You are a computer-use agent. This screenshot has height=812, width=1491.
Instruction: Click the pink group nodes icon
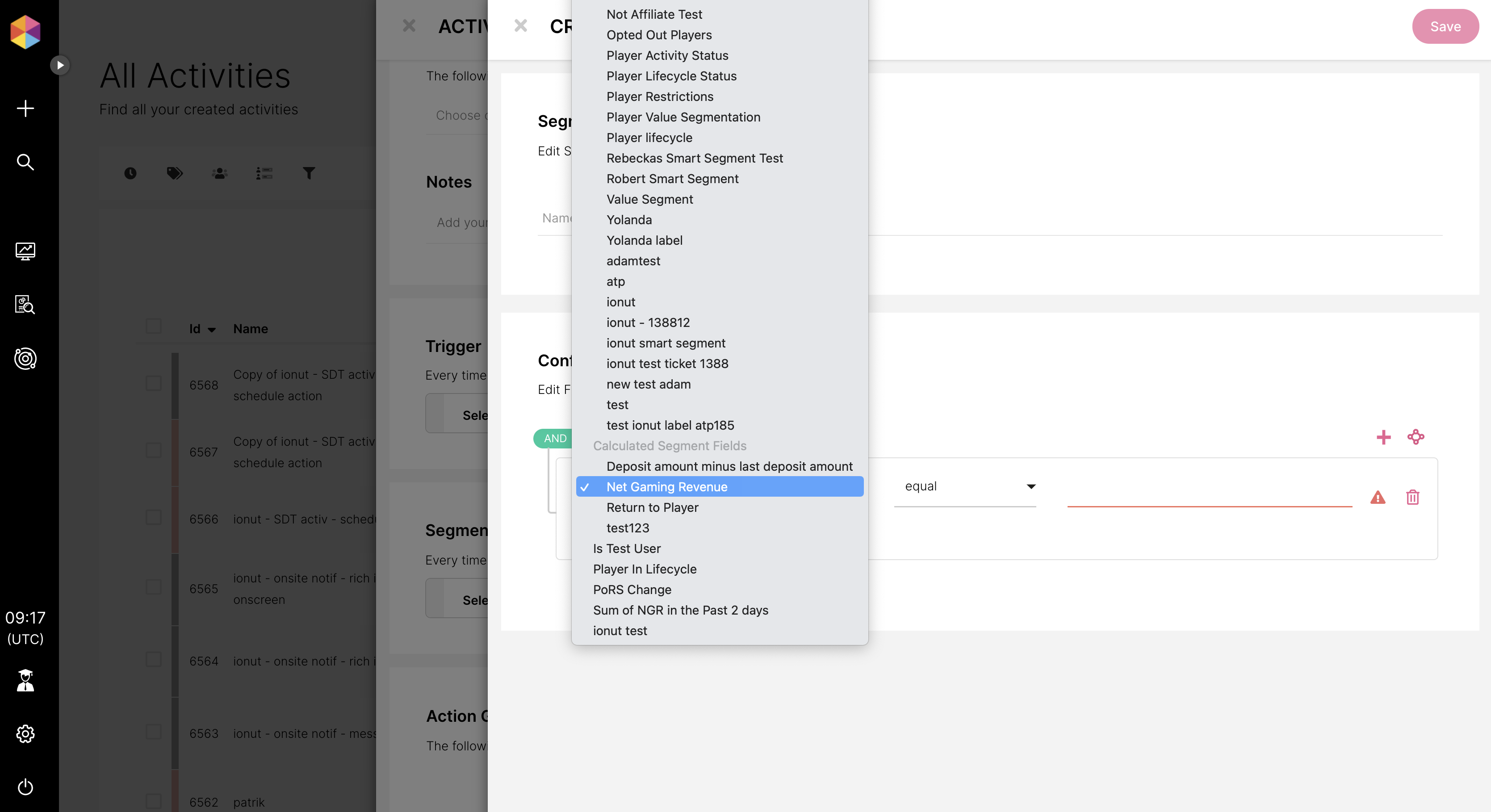(1416, 437)
